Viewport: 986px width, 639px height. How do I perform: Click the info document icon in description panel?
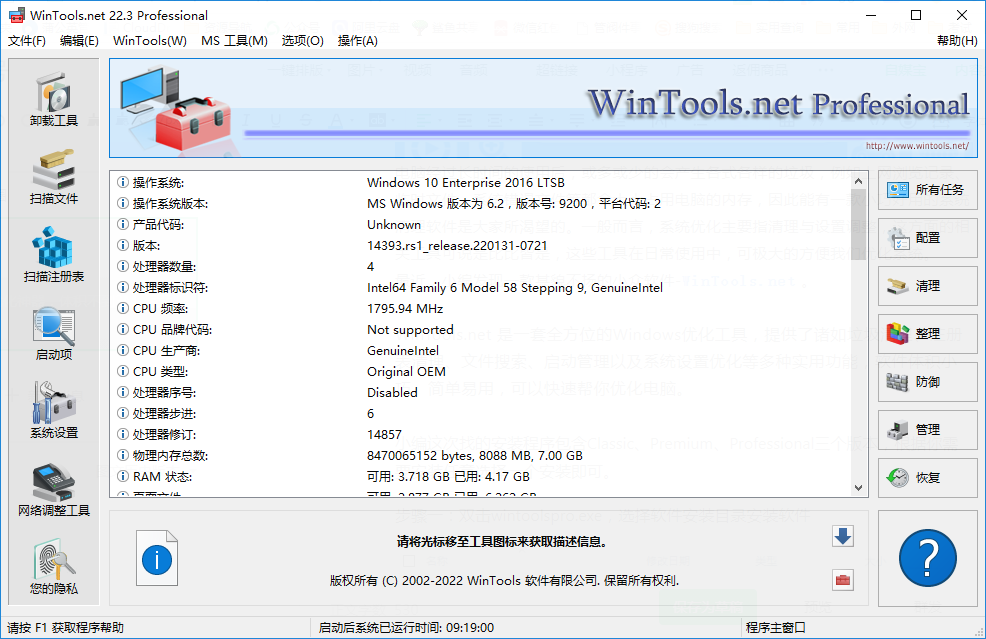coord(157,558)
